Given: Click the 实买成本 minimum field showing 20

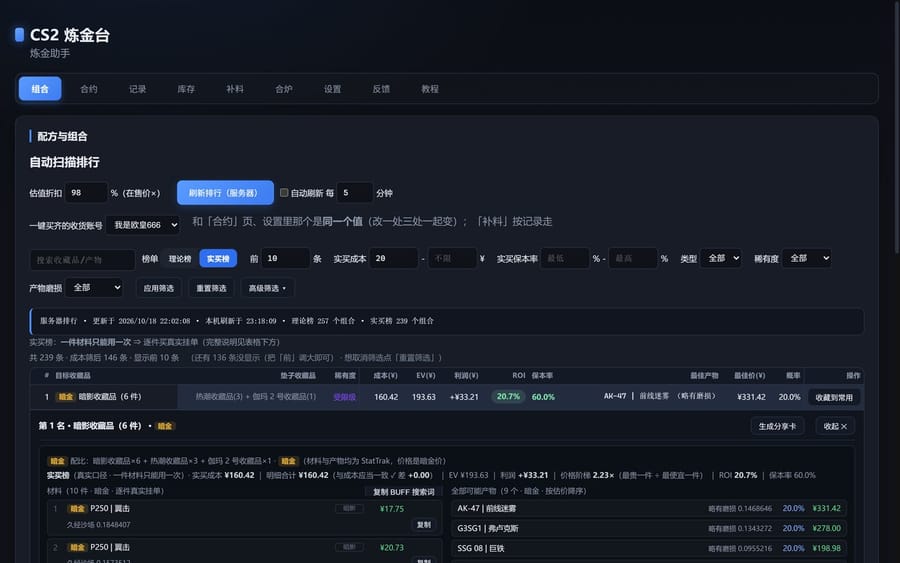Looking at the screenshot, I should tap(394, 258).
